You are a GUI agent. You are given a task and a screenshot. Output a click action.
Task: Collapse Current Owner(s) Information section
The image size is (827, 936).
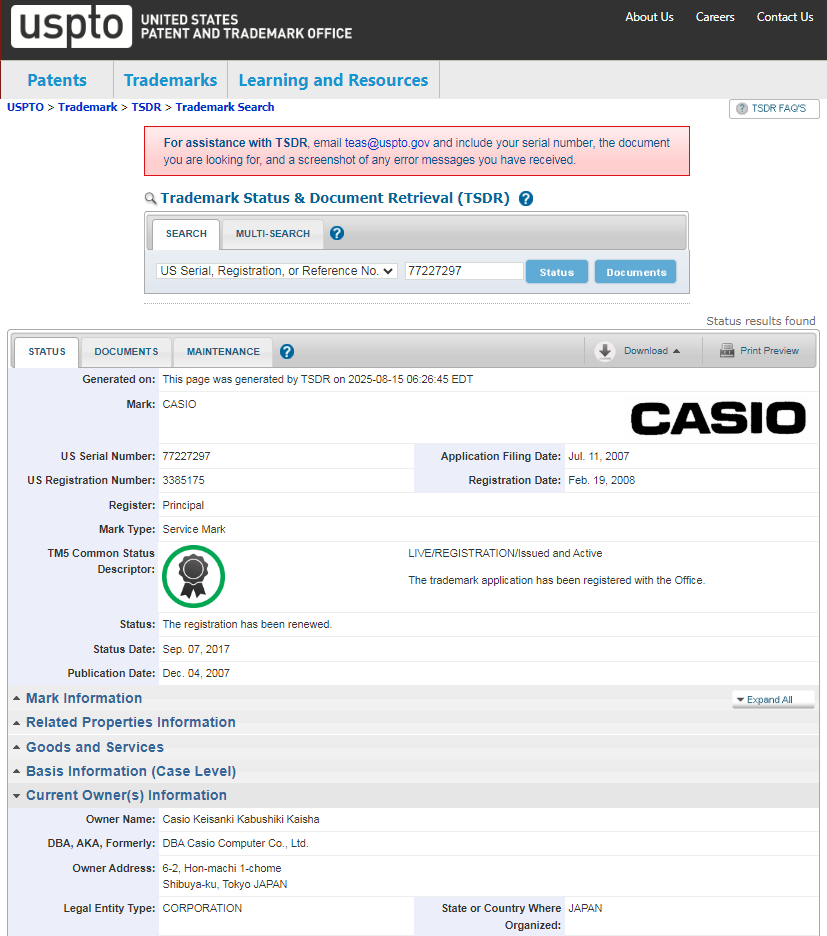click(126, 795)
